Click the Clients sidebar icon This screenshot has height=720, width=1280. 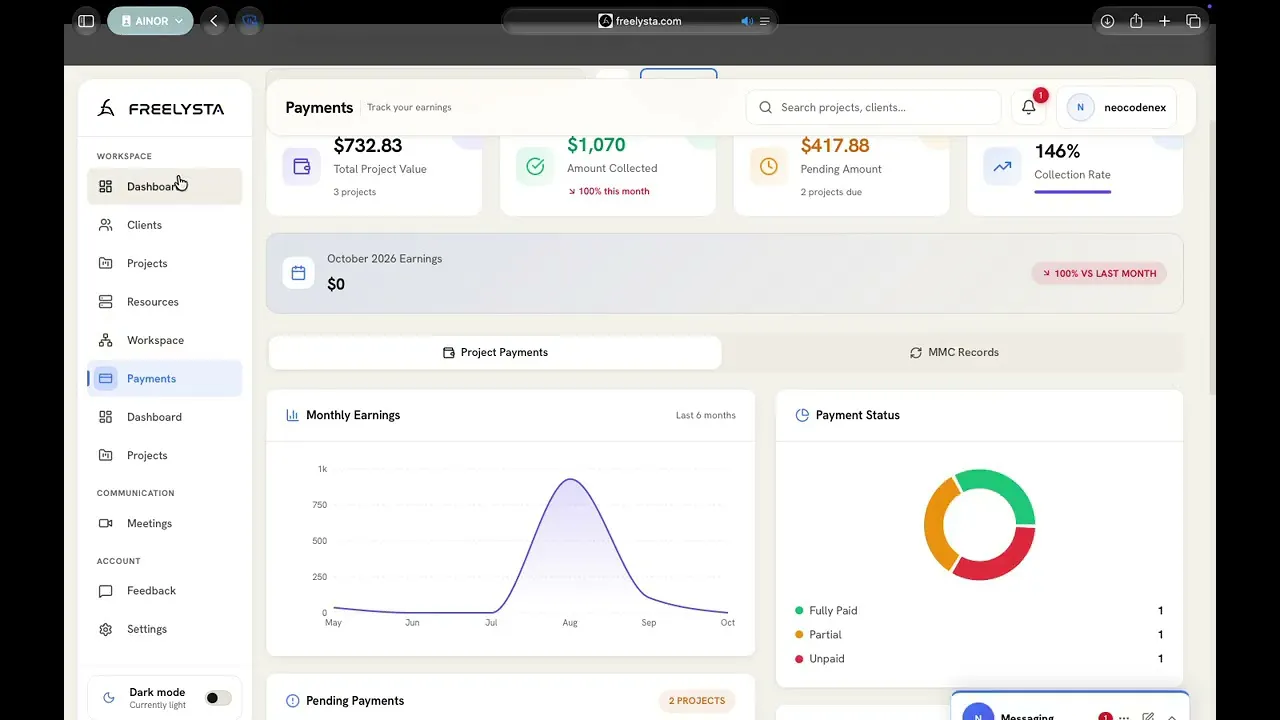click(106, 225)
